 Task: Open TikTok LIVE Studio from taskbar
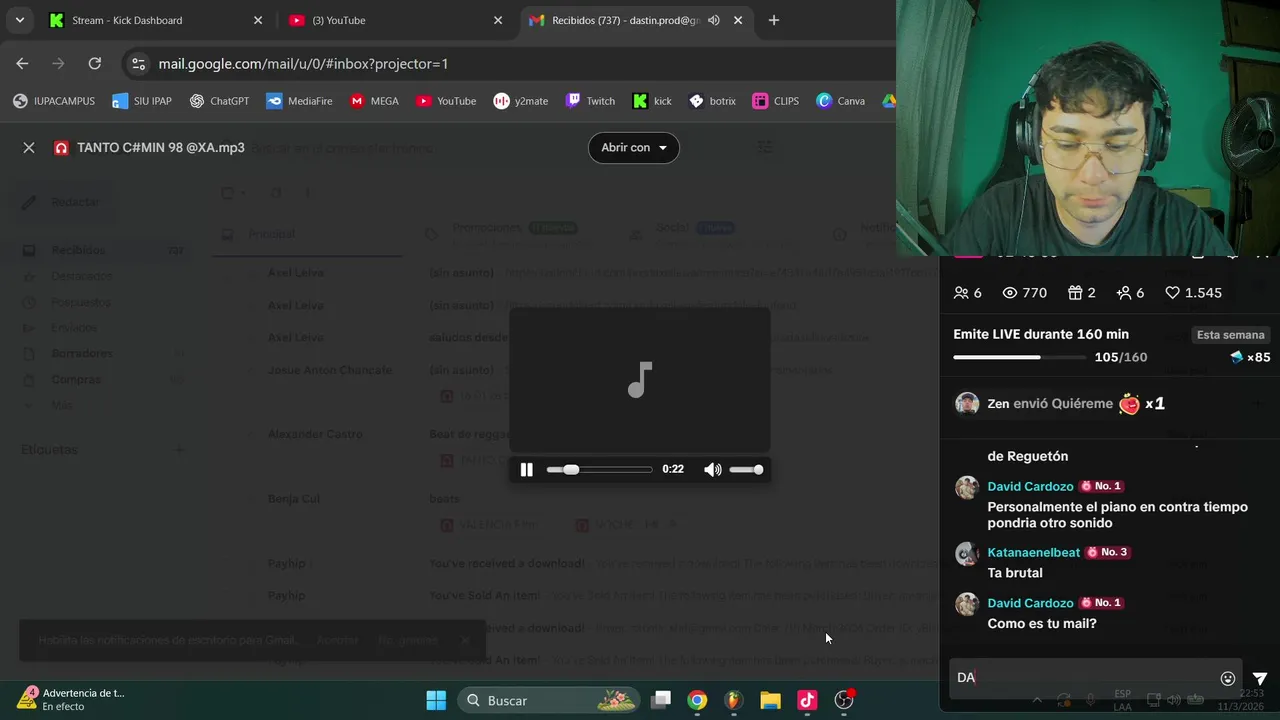click(806, 700)
